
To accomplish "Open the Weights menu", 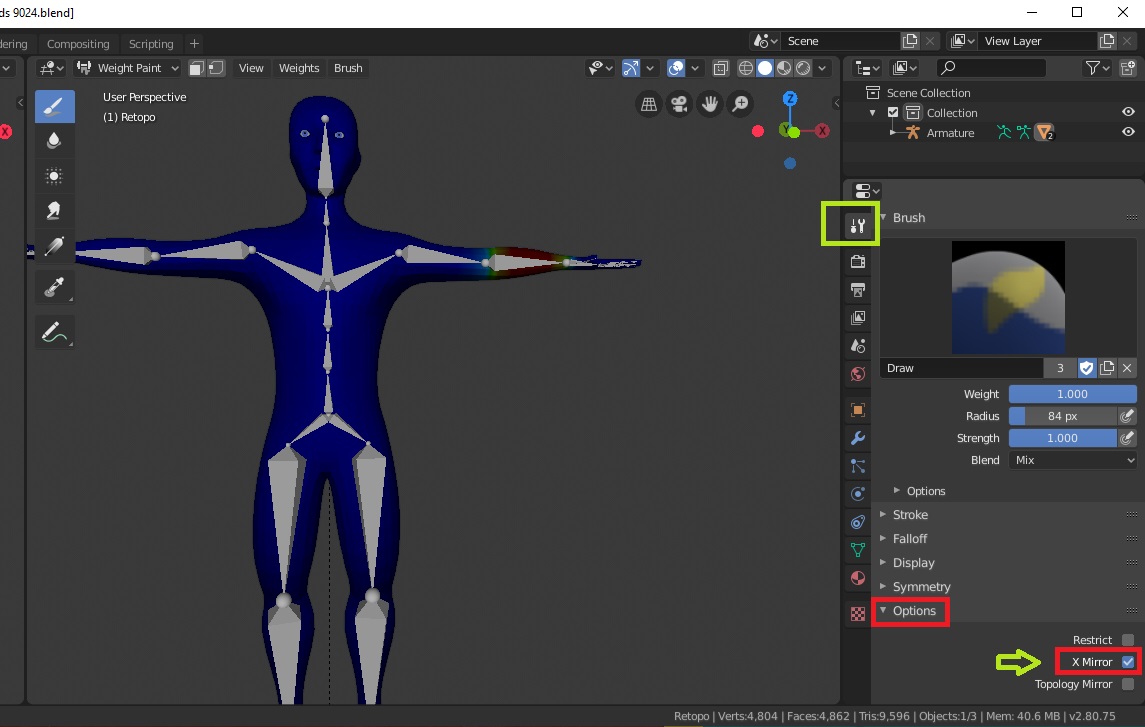I will pos(298,68).
